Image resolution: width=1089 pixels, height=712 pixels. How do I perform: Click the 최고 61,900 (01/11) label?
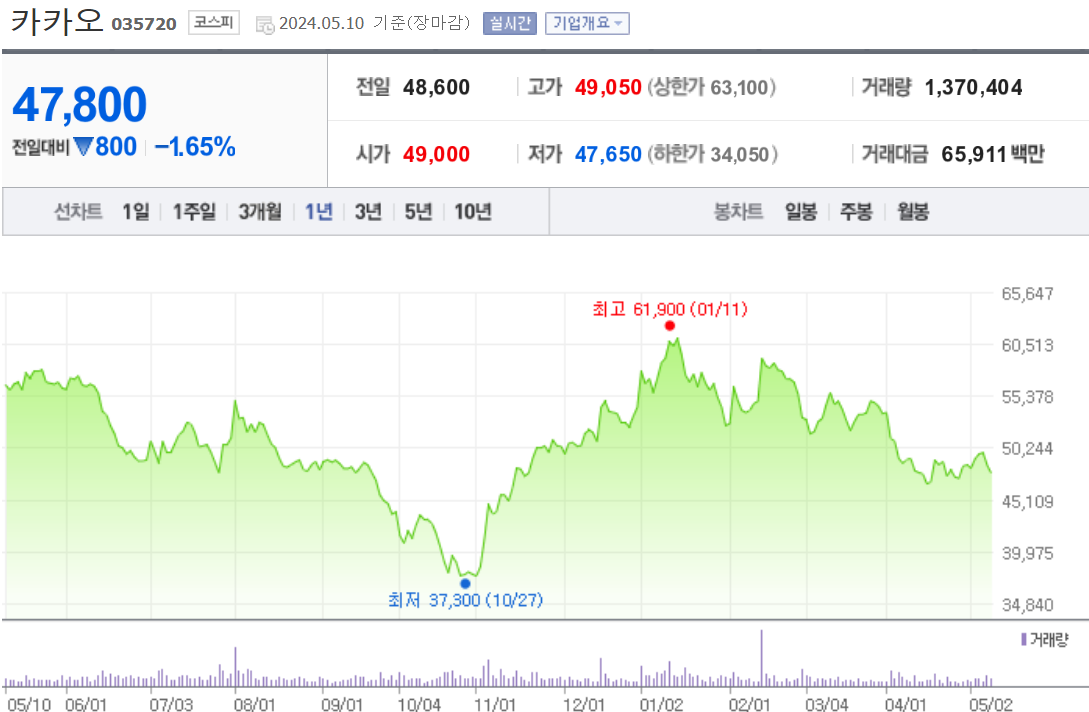670,309
